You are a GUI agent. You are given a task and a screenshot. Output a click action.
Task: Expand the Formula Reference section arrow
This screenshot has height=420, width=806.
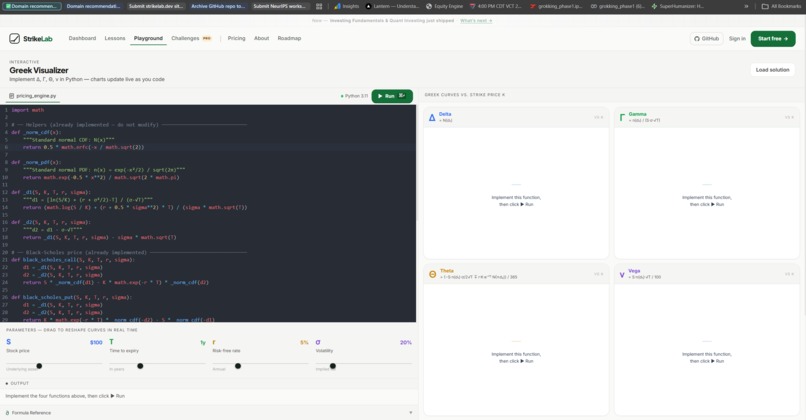pyautogui.click(x=410, y=413)
